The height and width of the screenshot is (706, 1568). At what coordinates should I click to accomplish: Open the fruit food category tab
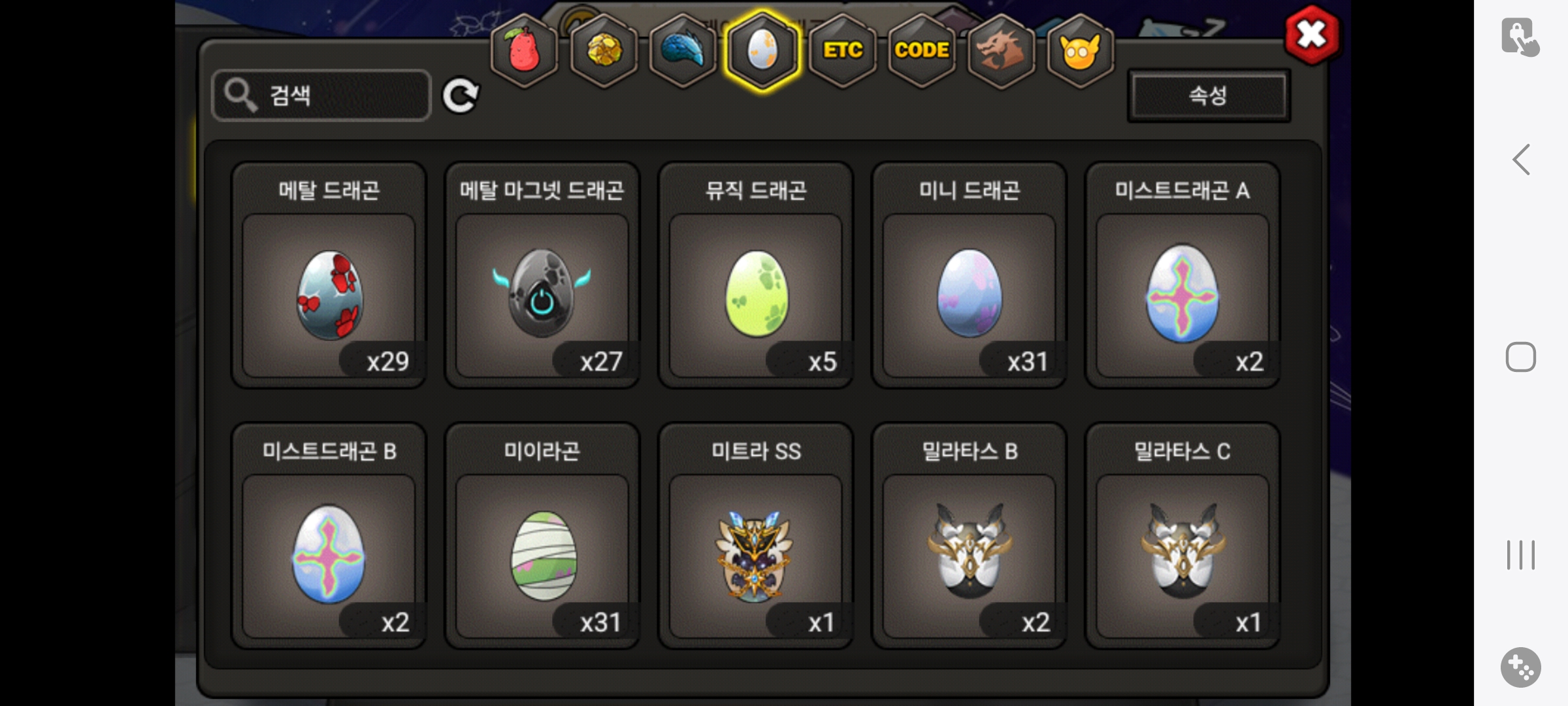(524, 50)
